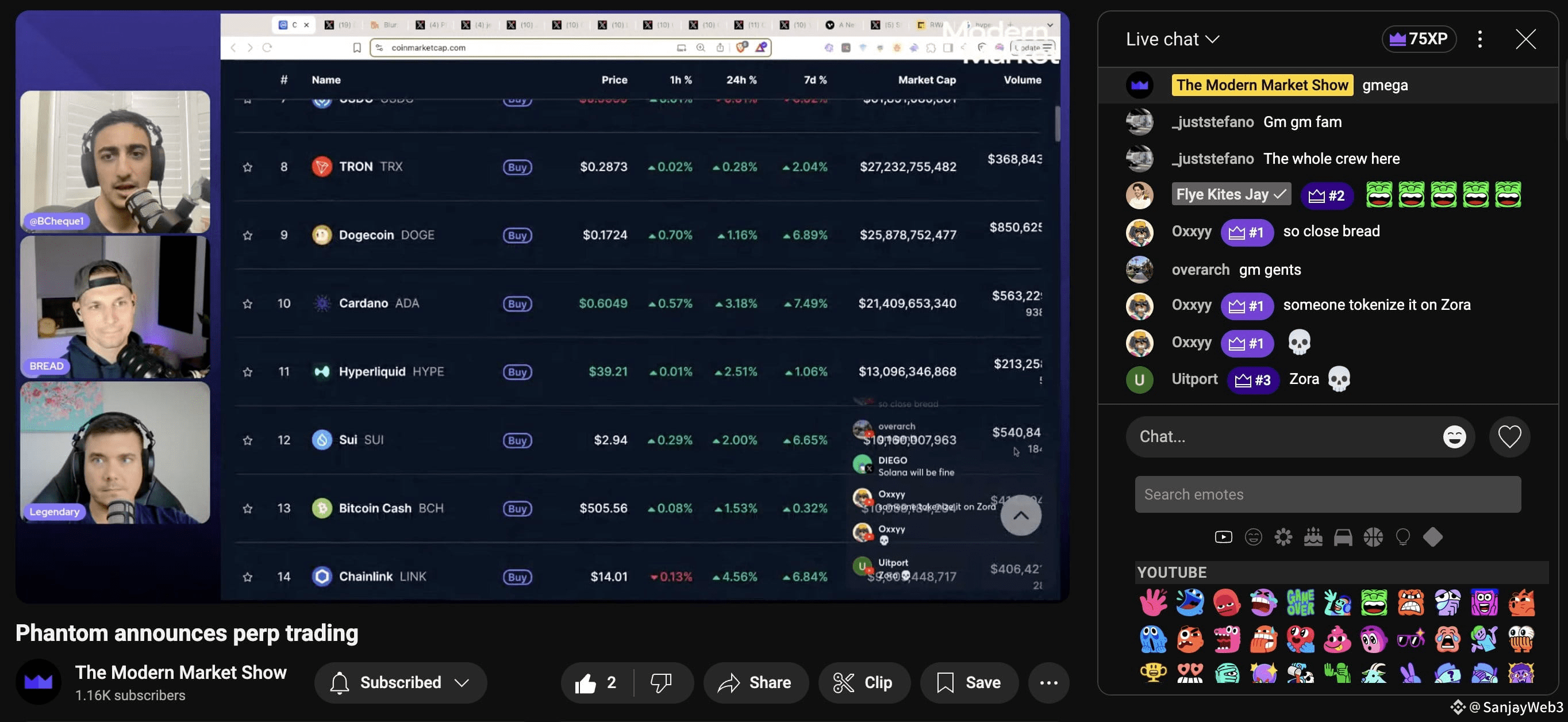Click the Market Cap column header
The width and height of the screenshot is (1568, 722).
click(x=927, y=80)
